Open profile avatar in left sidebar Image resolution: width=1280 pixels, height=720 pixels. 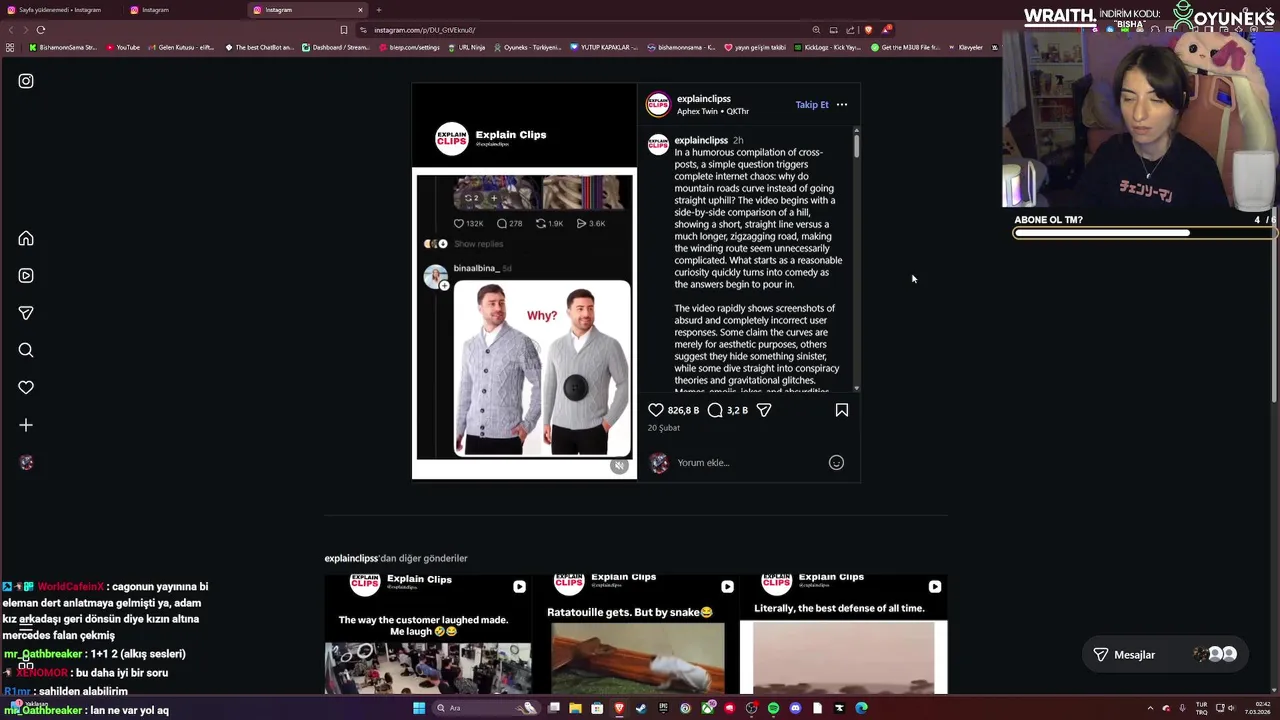point(26,462)
